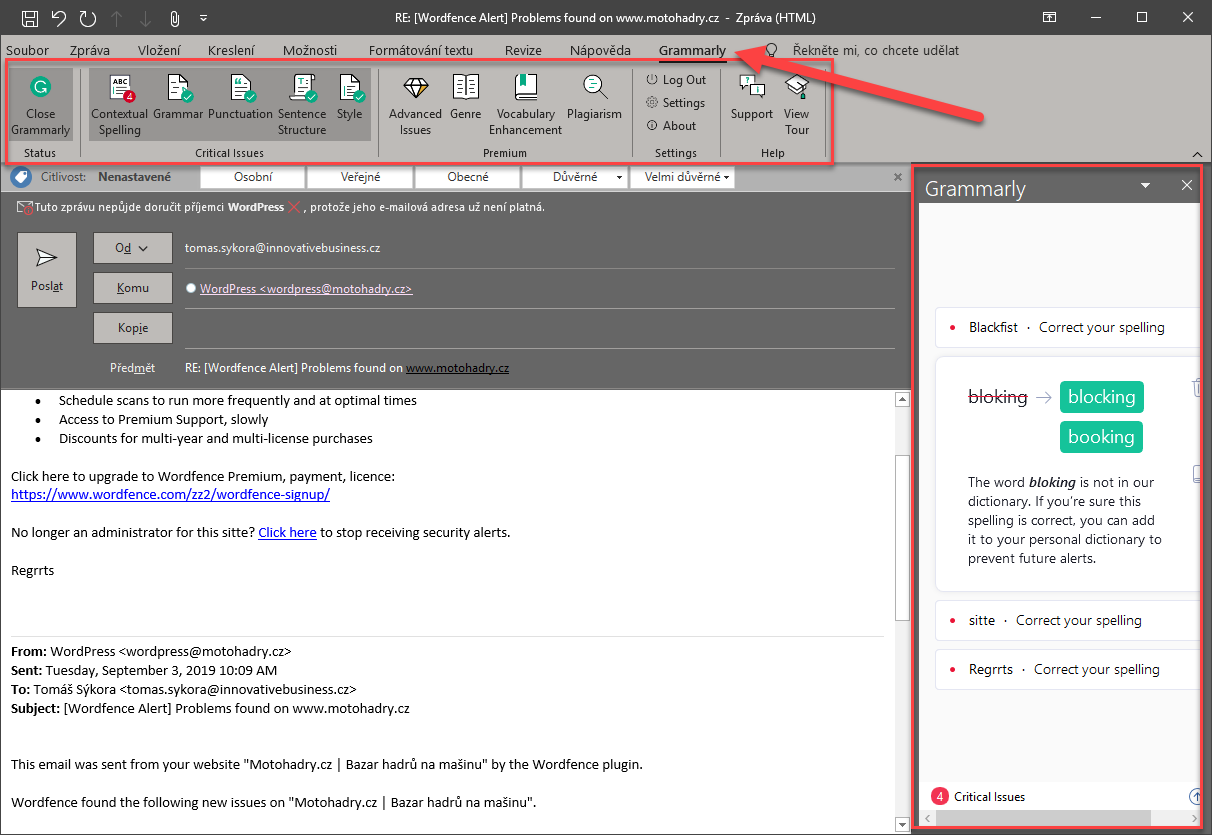This screenshot has height=835, width=1212.
Task: Switch to the Vložení tab
Action: click(160, 50)
